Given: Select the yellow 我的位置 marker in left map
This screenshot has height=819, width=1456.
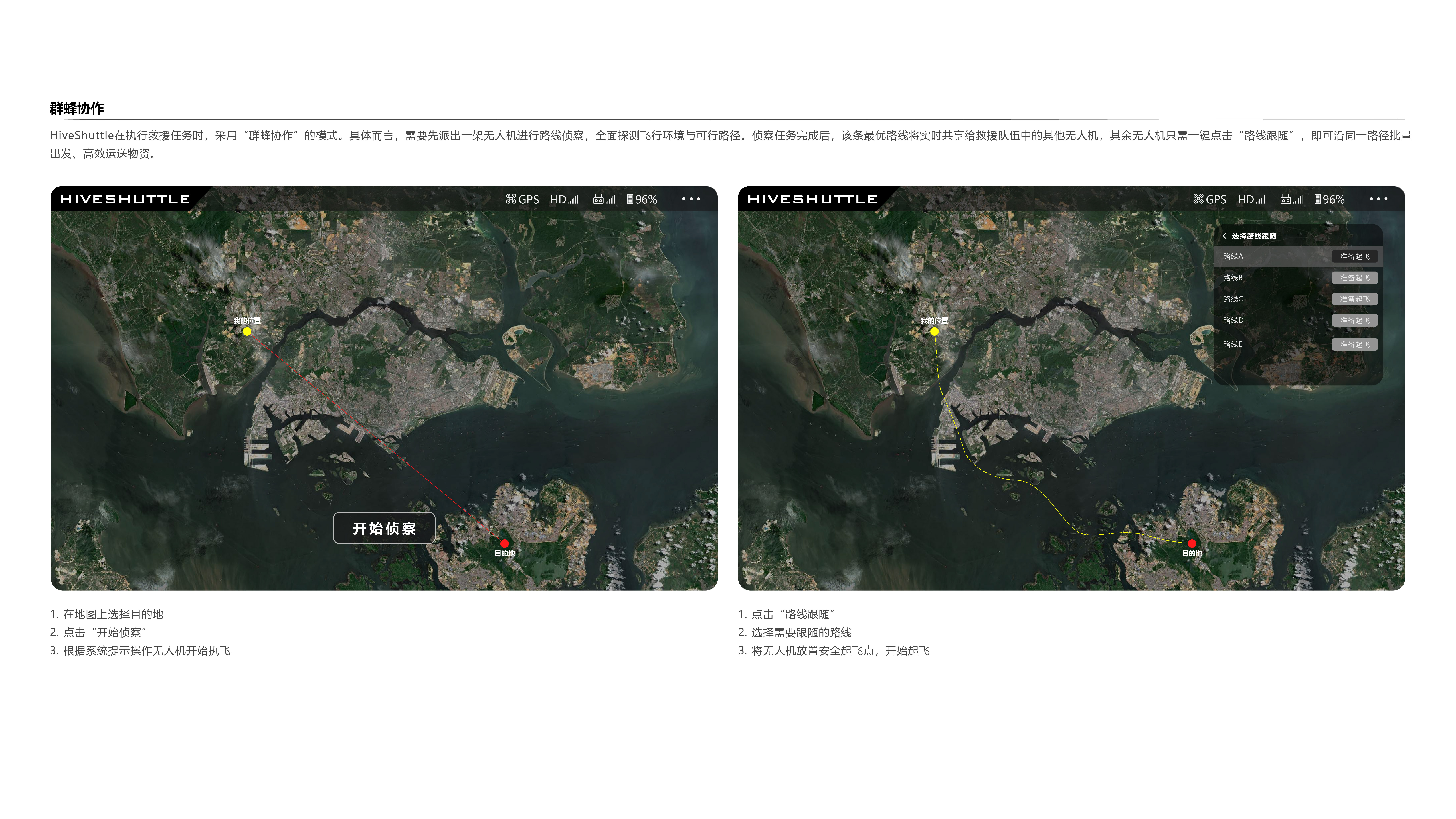Looking at the screenshot, I should (247, 332).
